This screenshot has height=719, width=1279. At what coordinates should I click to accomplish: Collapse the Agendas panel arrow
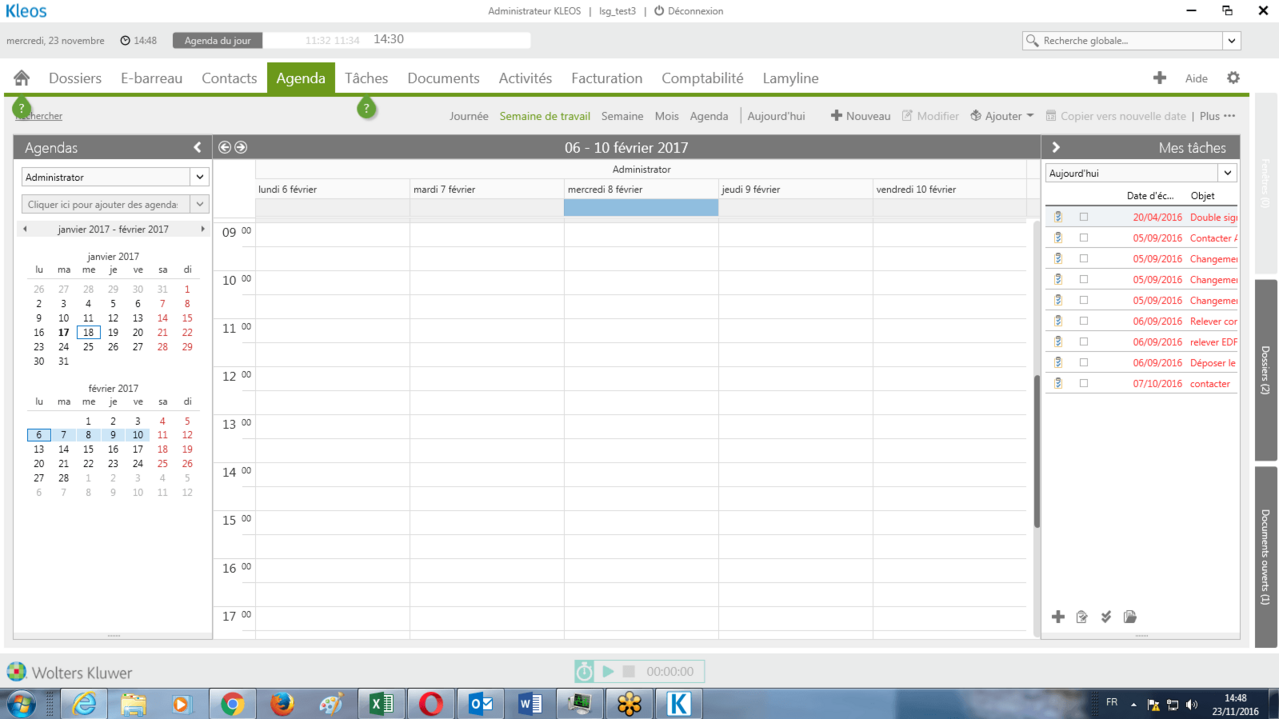pyautogui.click(x=198, y=147)
